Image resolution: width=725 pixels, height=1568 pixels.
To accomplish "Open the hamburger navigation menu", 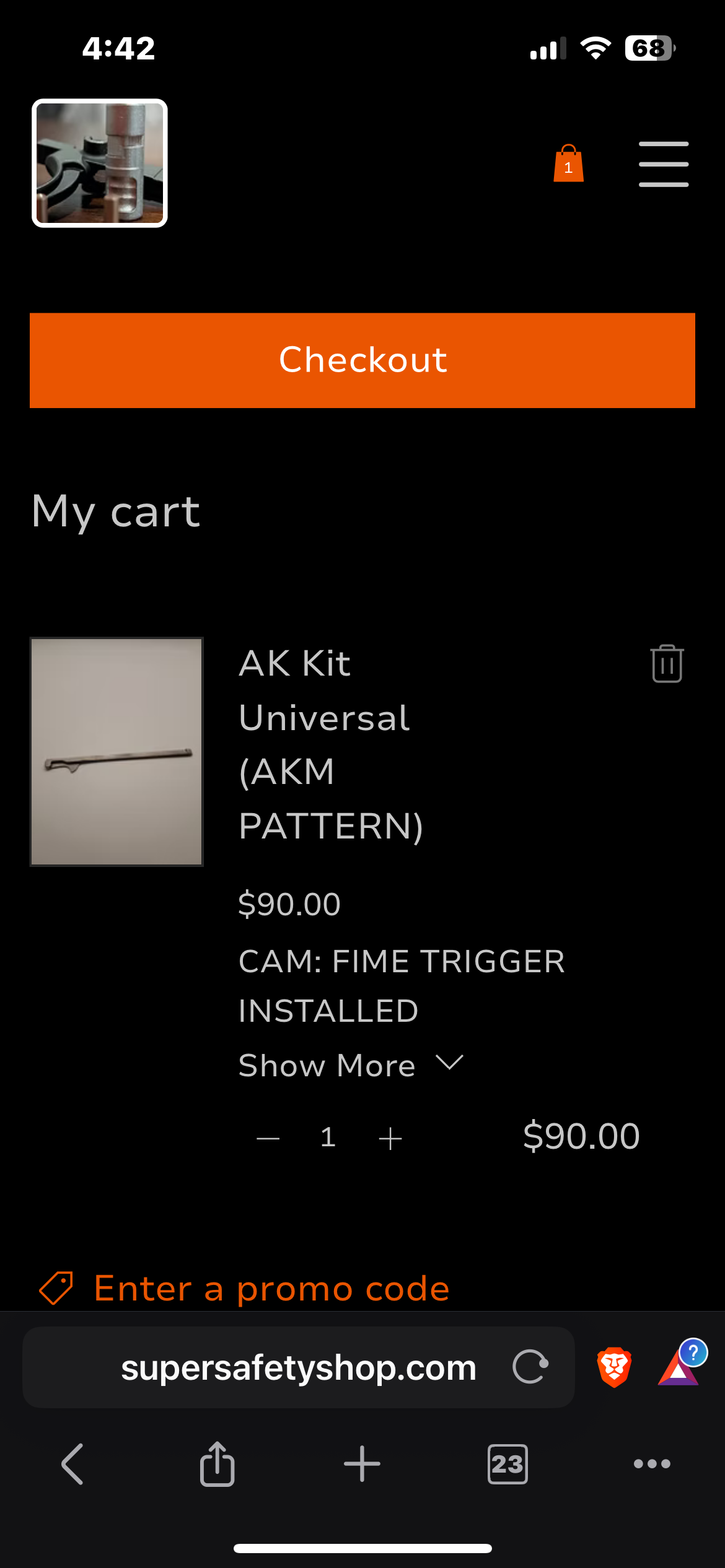I will 663,164.
